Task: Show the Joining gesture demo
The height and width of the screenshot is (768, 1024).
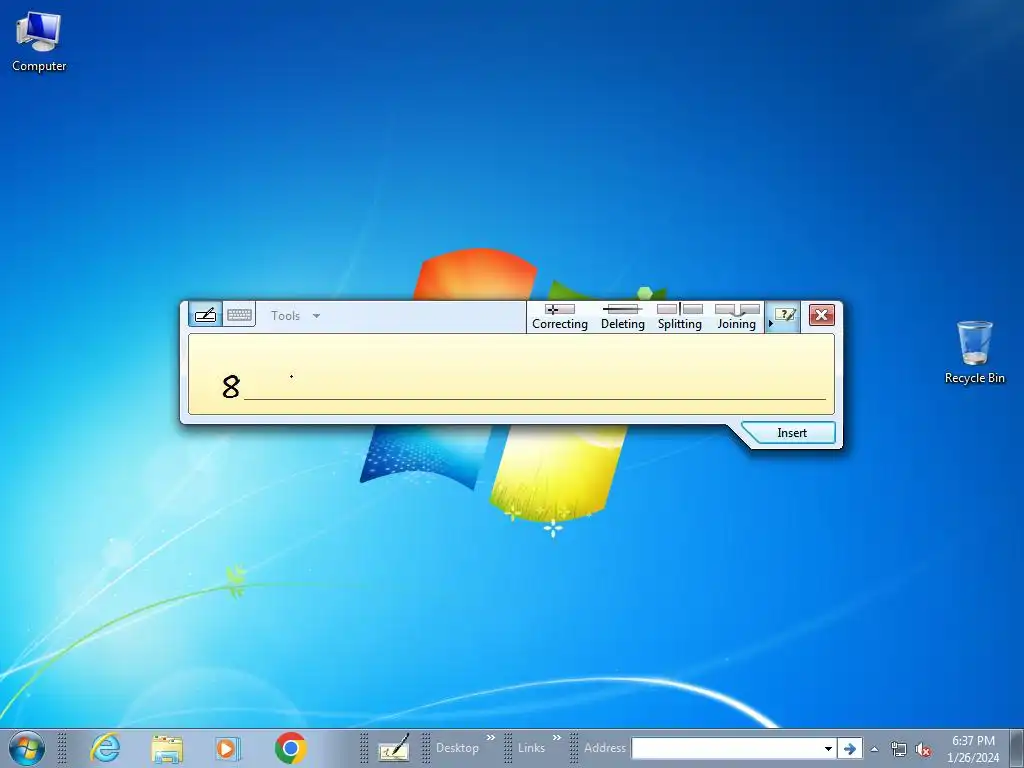Action: [737, 317]
